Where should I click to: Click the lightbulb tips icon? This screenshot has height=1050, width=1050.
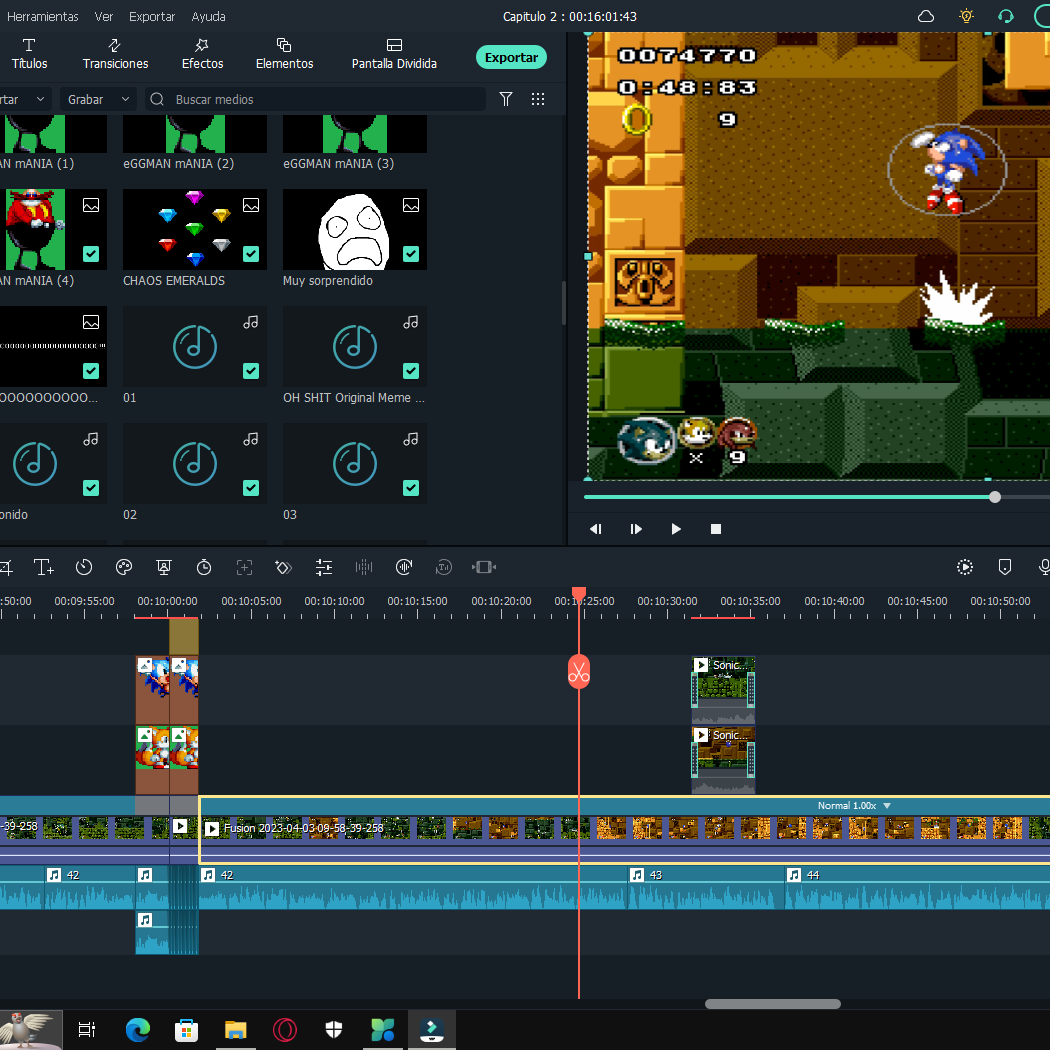click(x=966, y=16)
